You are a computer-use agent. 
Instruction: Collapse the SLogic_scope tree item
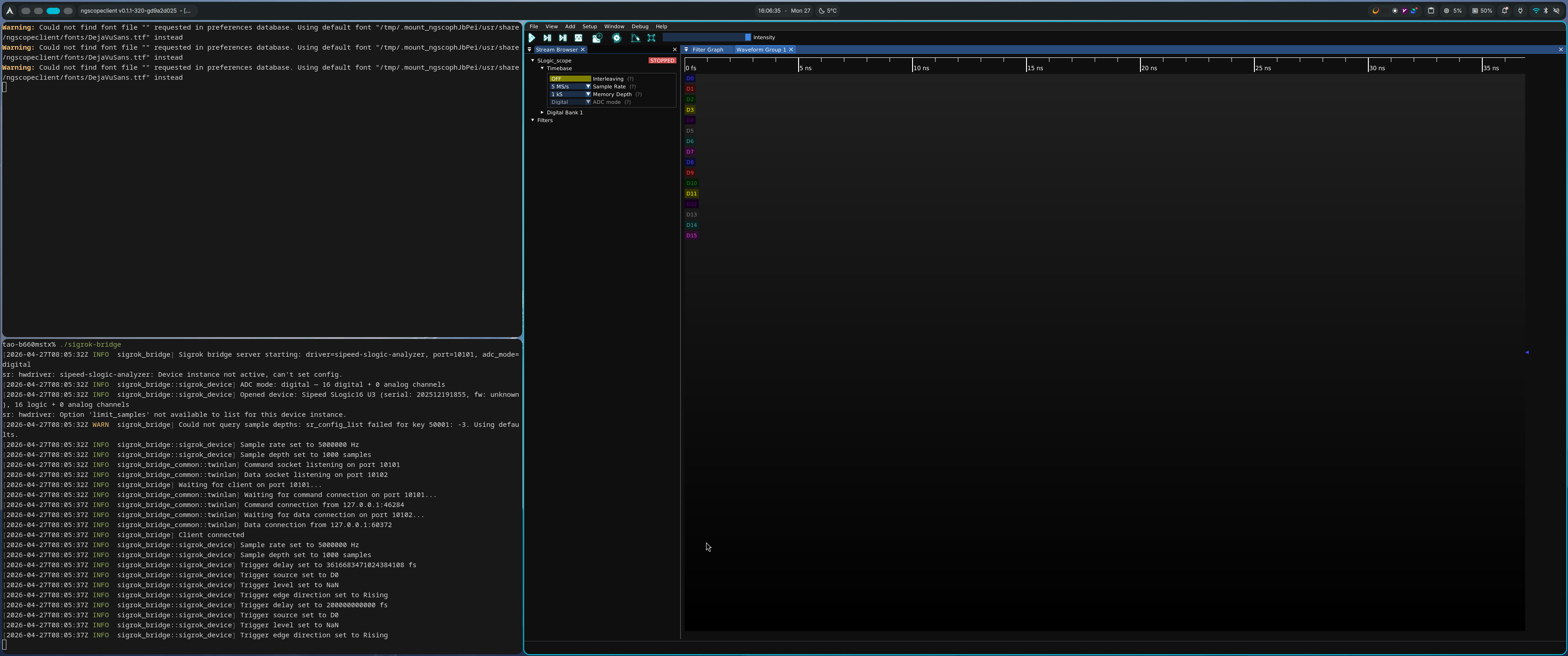(x=533, y=60)
